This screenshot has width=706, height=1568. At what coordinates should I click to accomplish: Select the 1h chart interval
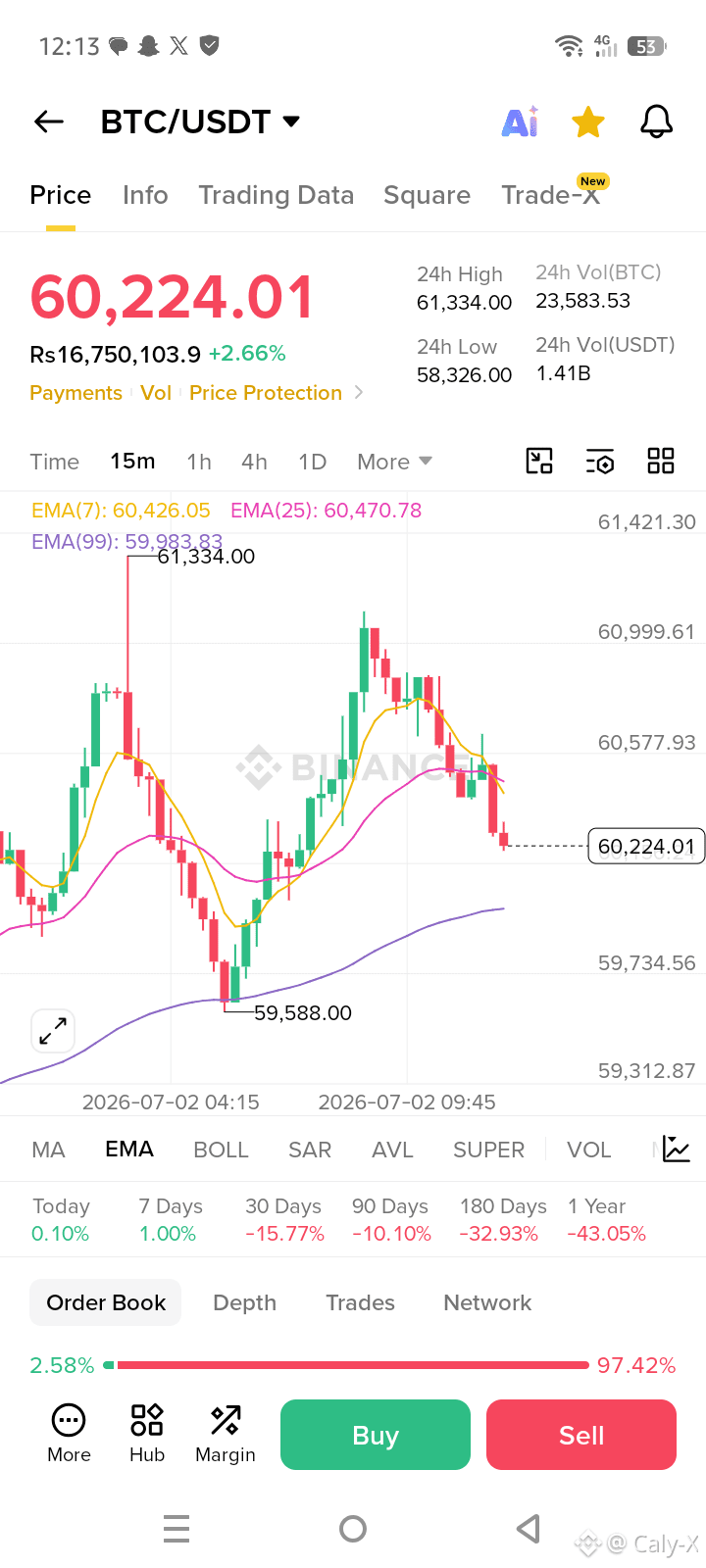coord(199,462)
